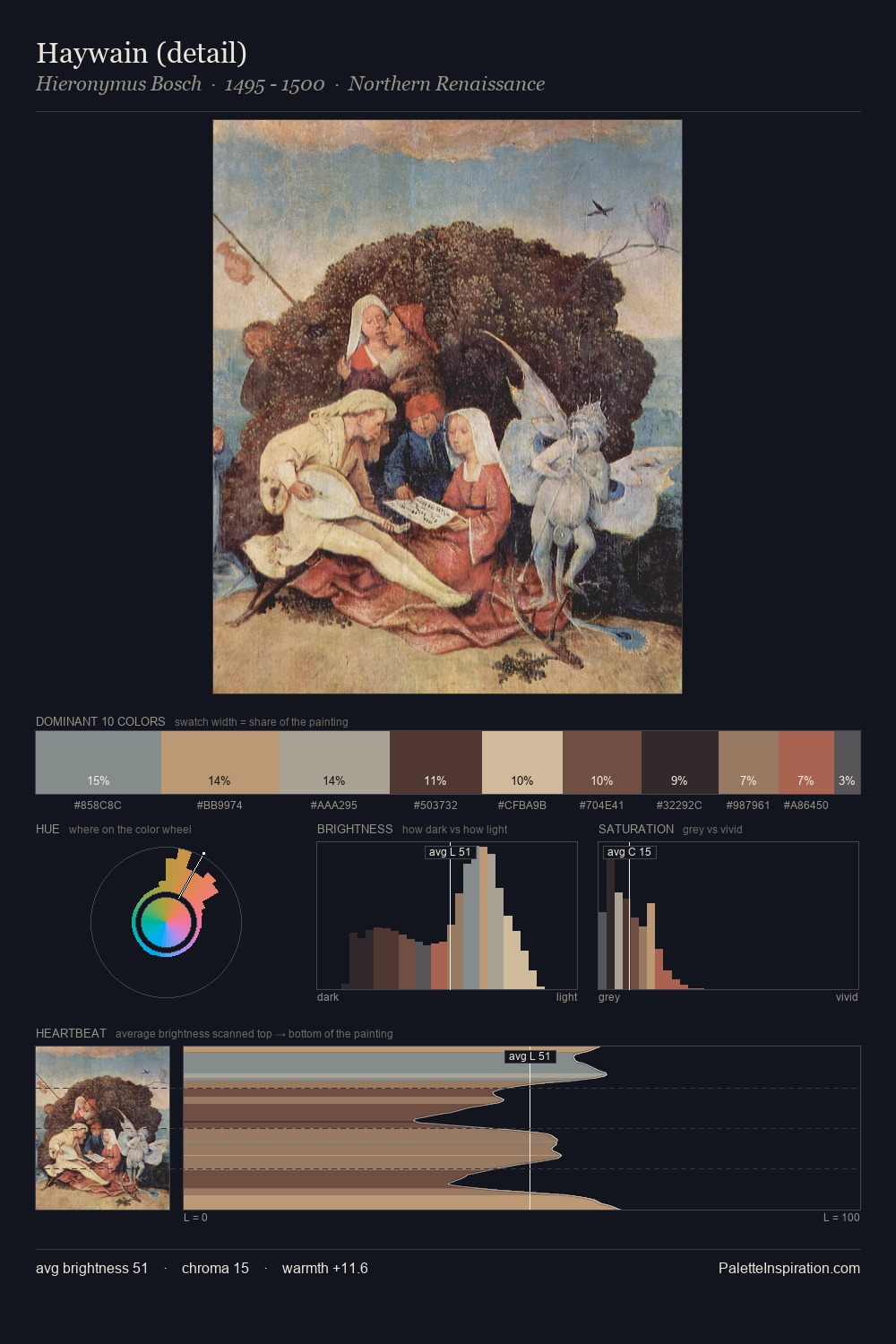896x1344 pixels.
Task: Click the brightness histogram chart
Action: click(447, 916)
